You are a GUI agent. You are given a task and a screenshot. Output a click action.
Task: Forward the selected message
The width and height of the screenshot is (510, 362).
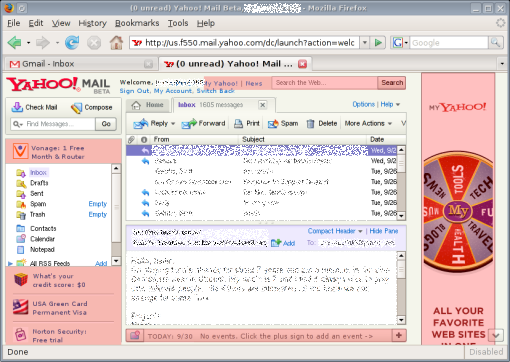[x=203, y=123]
